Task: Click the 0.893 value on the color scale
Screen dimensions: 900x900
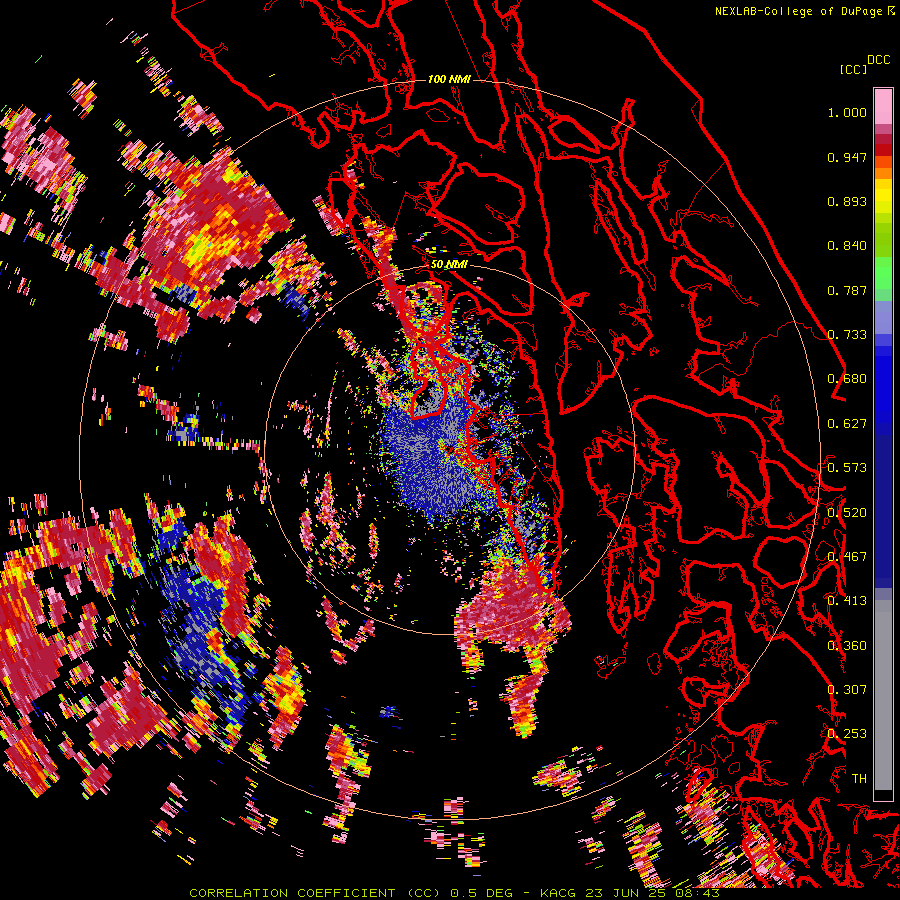Action: (847, 201)
